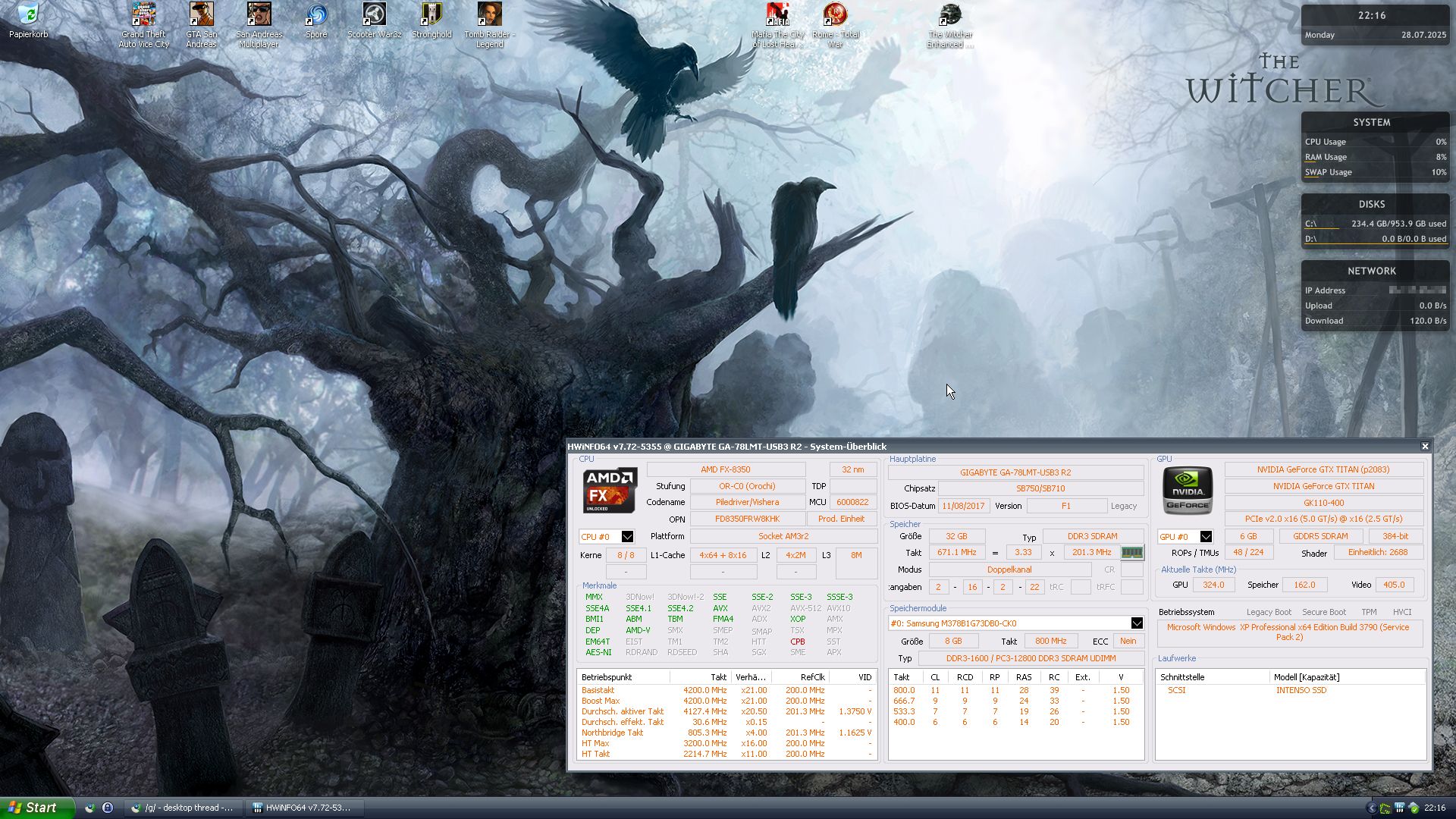Click the Doppelkanal memory mode field

point(1009,570)
